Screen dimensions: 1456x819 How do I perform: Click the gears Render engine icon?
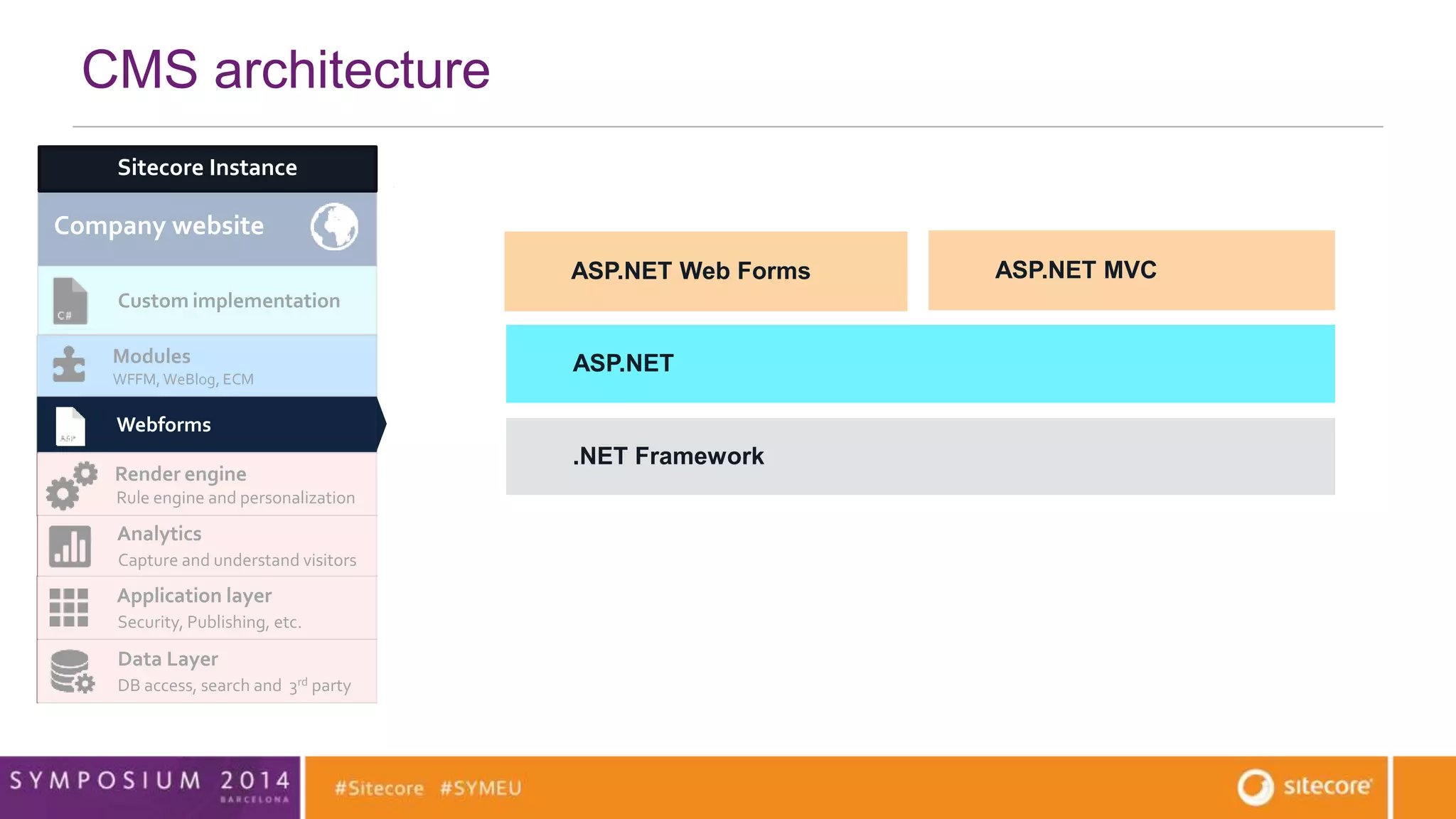click(71, 486)
